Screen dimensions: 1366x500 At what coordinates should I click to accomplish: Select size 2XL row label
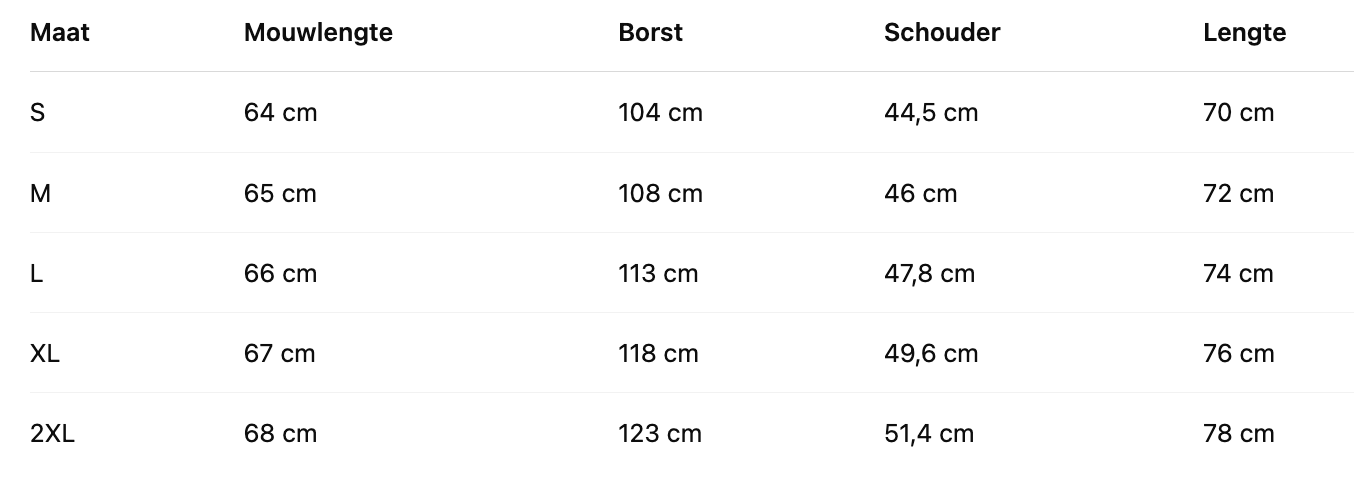pos(53,433)
